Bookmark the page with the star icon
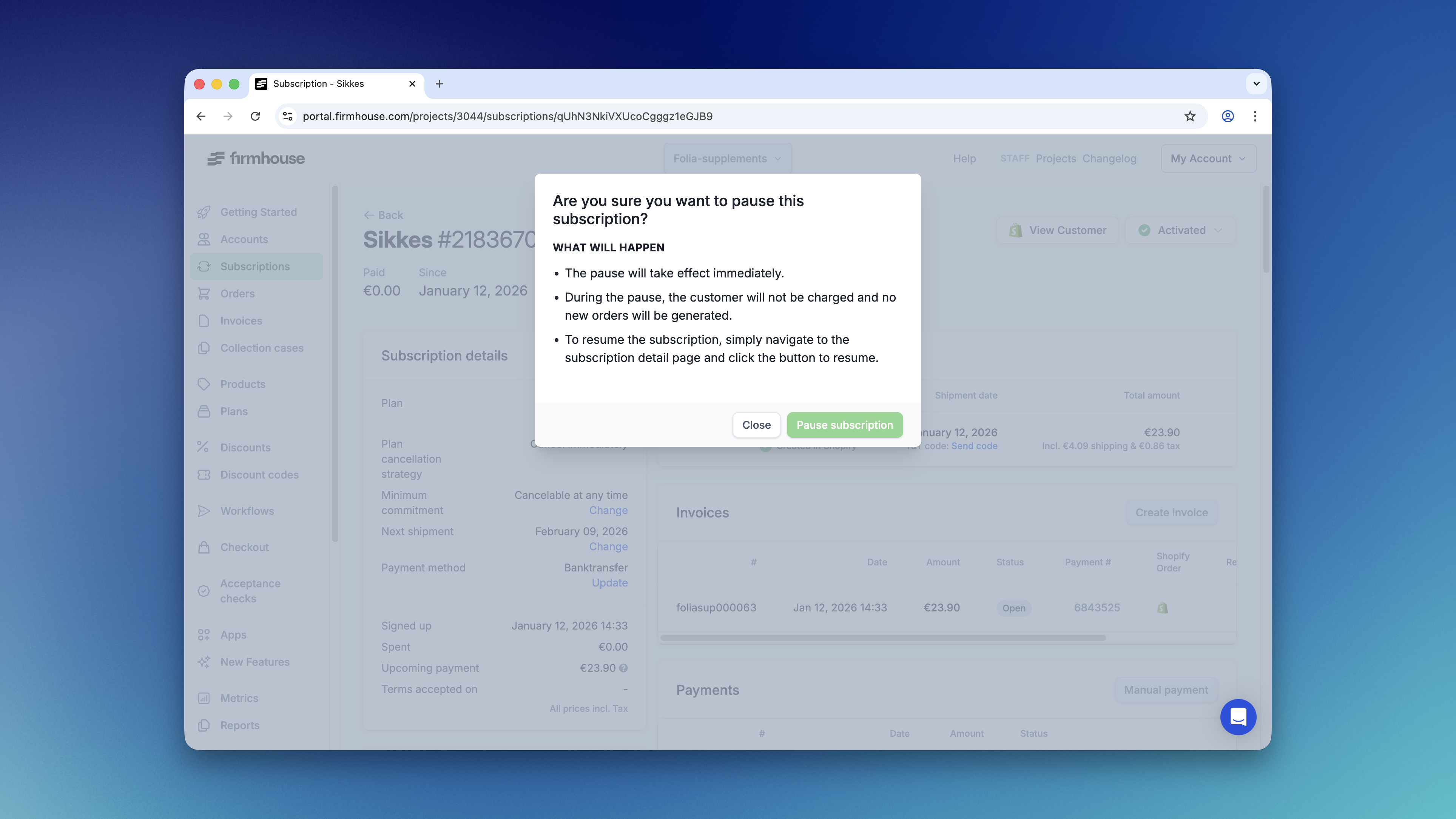Screen dimensions: 1456x819 [x=1190, y=116]
